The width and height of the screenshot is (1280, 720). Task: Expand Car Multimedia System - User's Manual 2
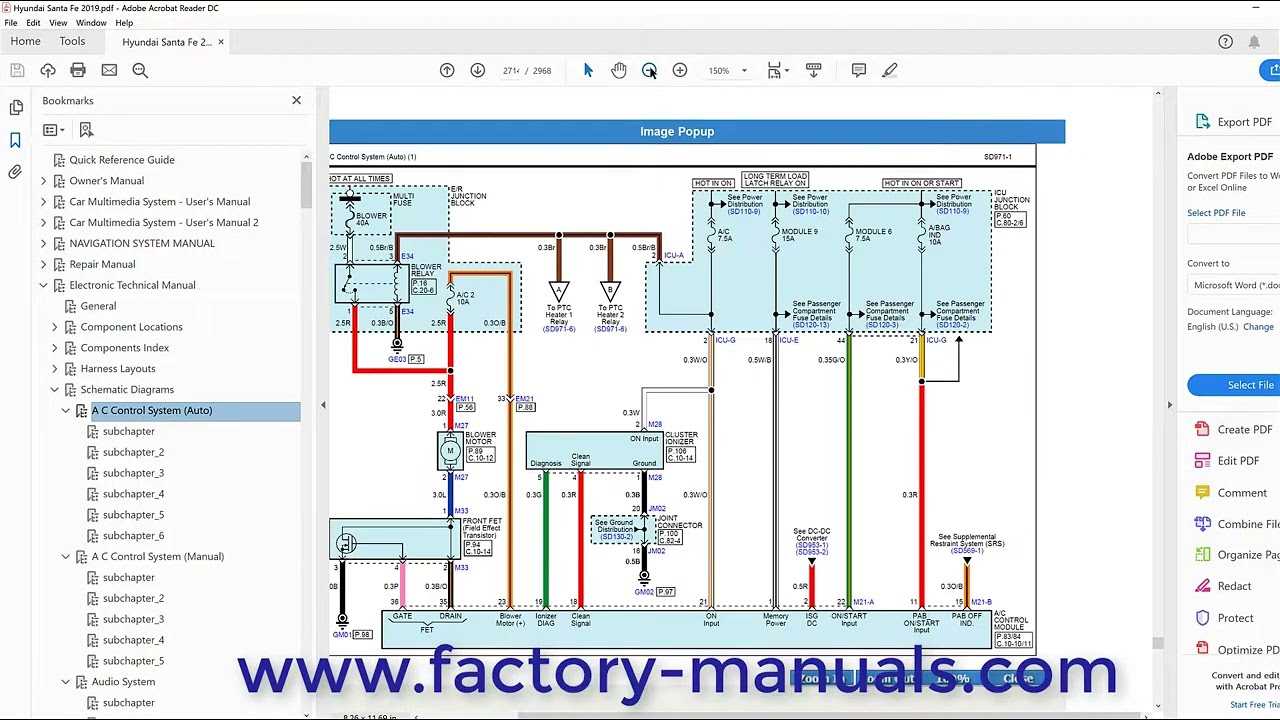click(x=43, y=223)
